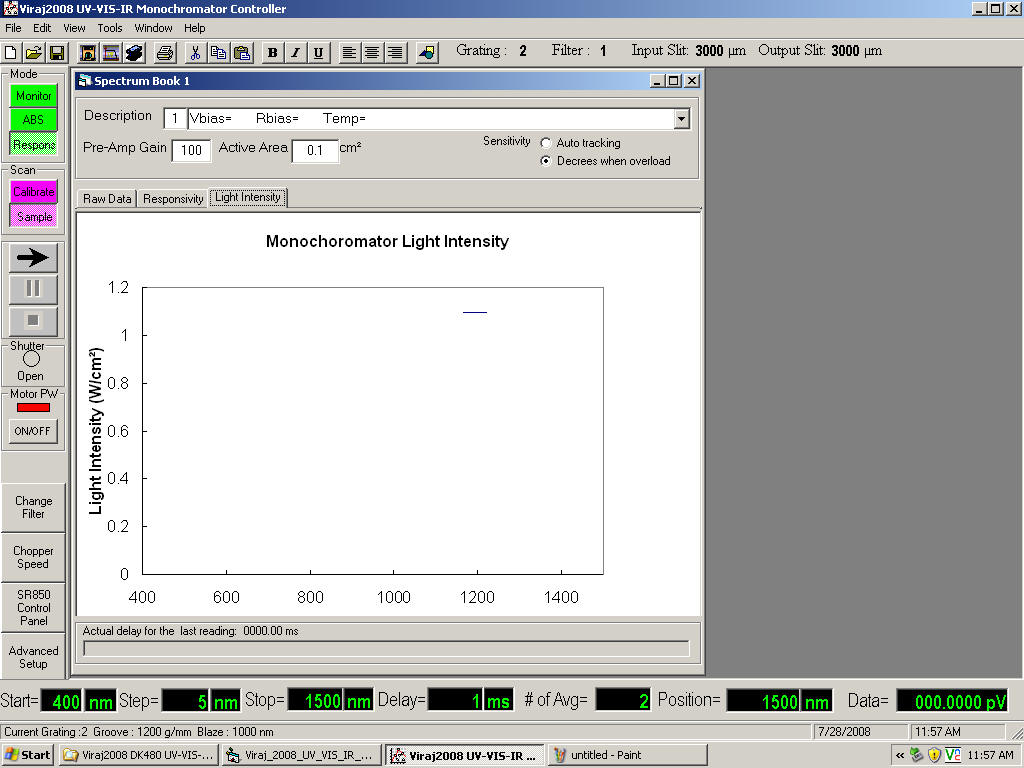Click the # of Avg value field

pyautogui.click(x=623, y=701)
